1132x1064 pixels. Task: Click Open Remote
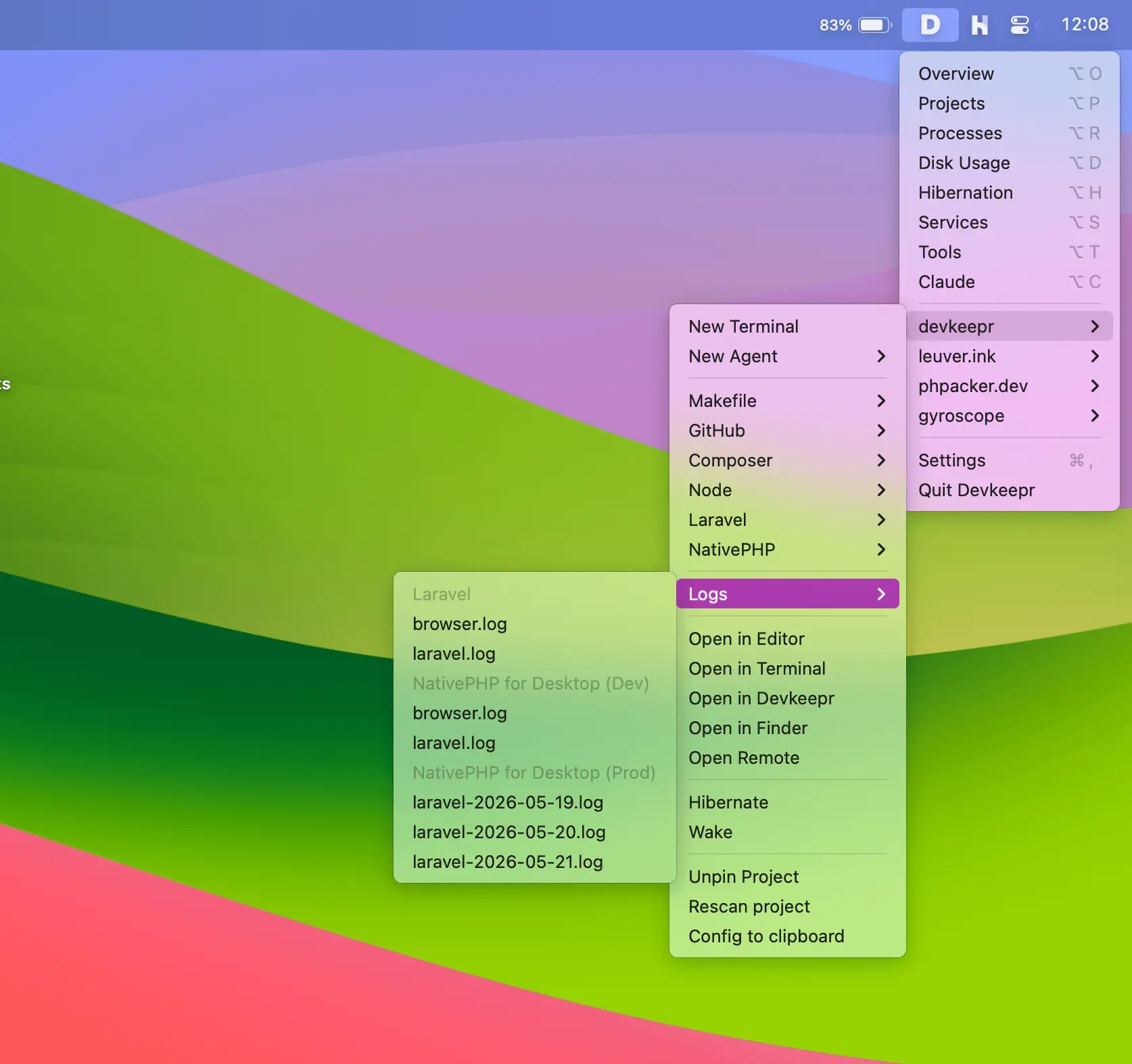[788, 758]
